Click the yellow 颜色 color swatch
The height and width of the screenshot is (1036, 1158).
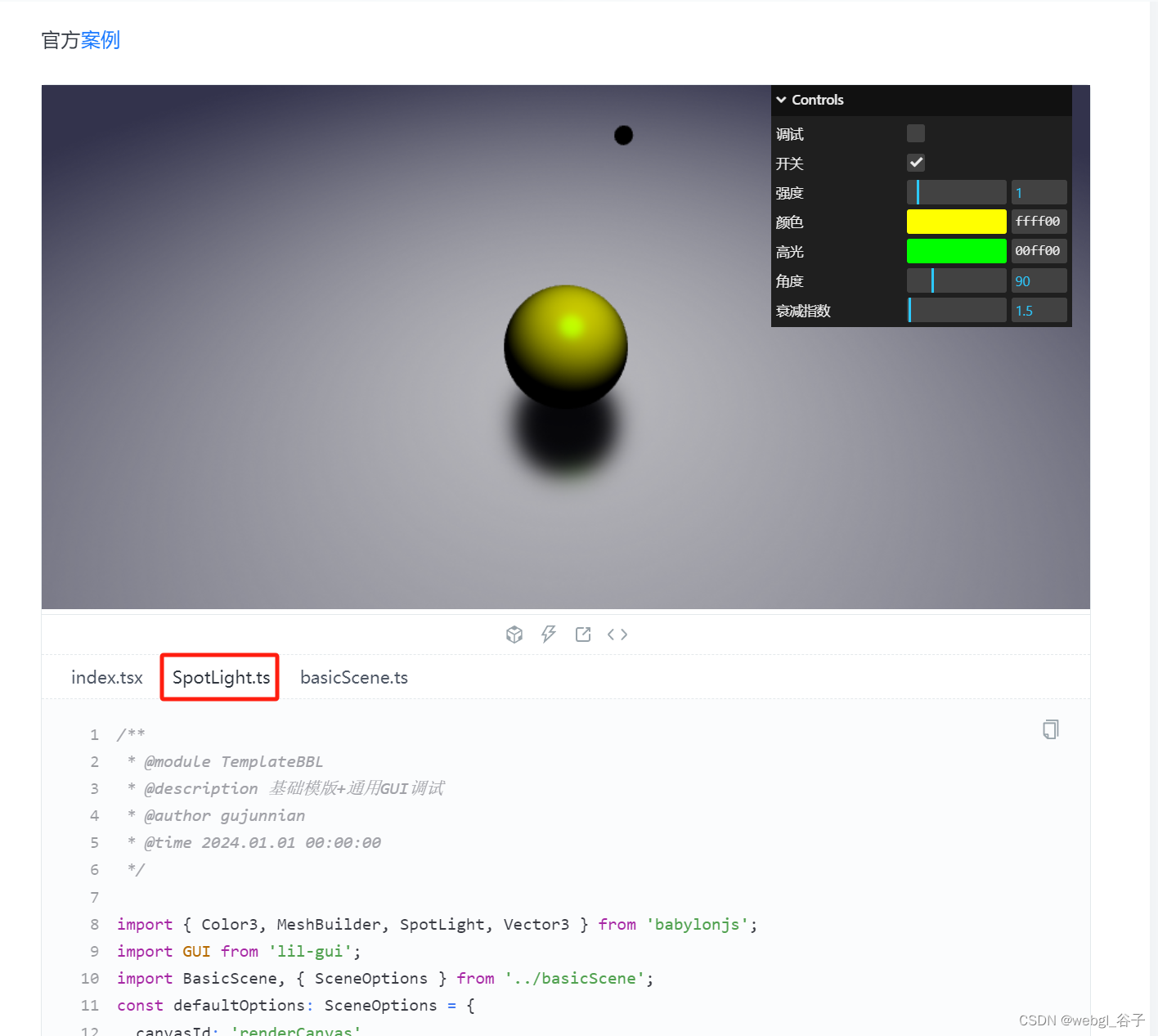[956, 221]
